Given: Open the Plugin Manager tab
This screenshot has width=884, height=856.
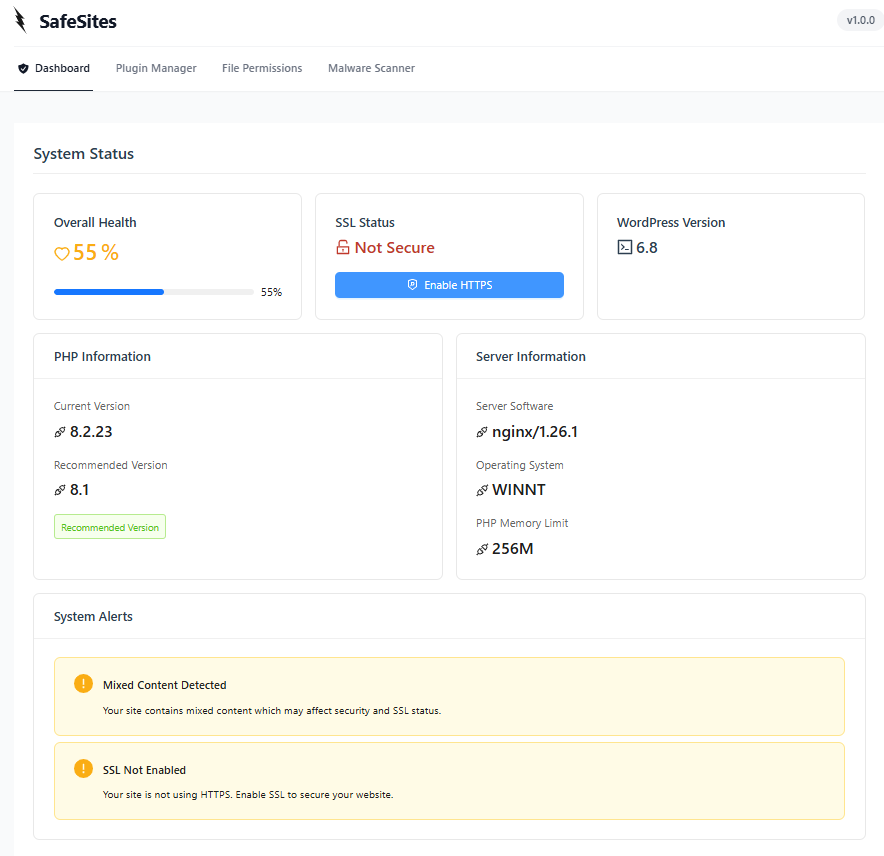Looking at the screenshot, I should point(156,69).
